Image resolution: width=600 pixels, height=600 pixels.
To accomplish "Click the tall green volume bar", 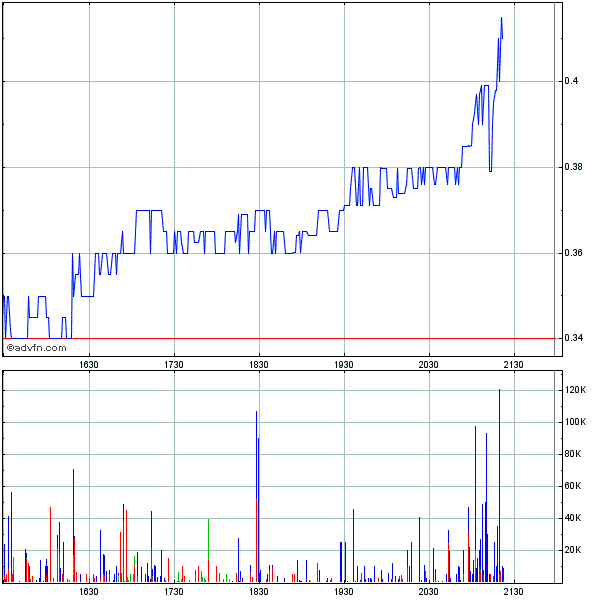I will coord(208,550).
